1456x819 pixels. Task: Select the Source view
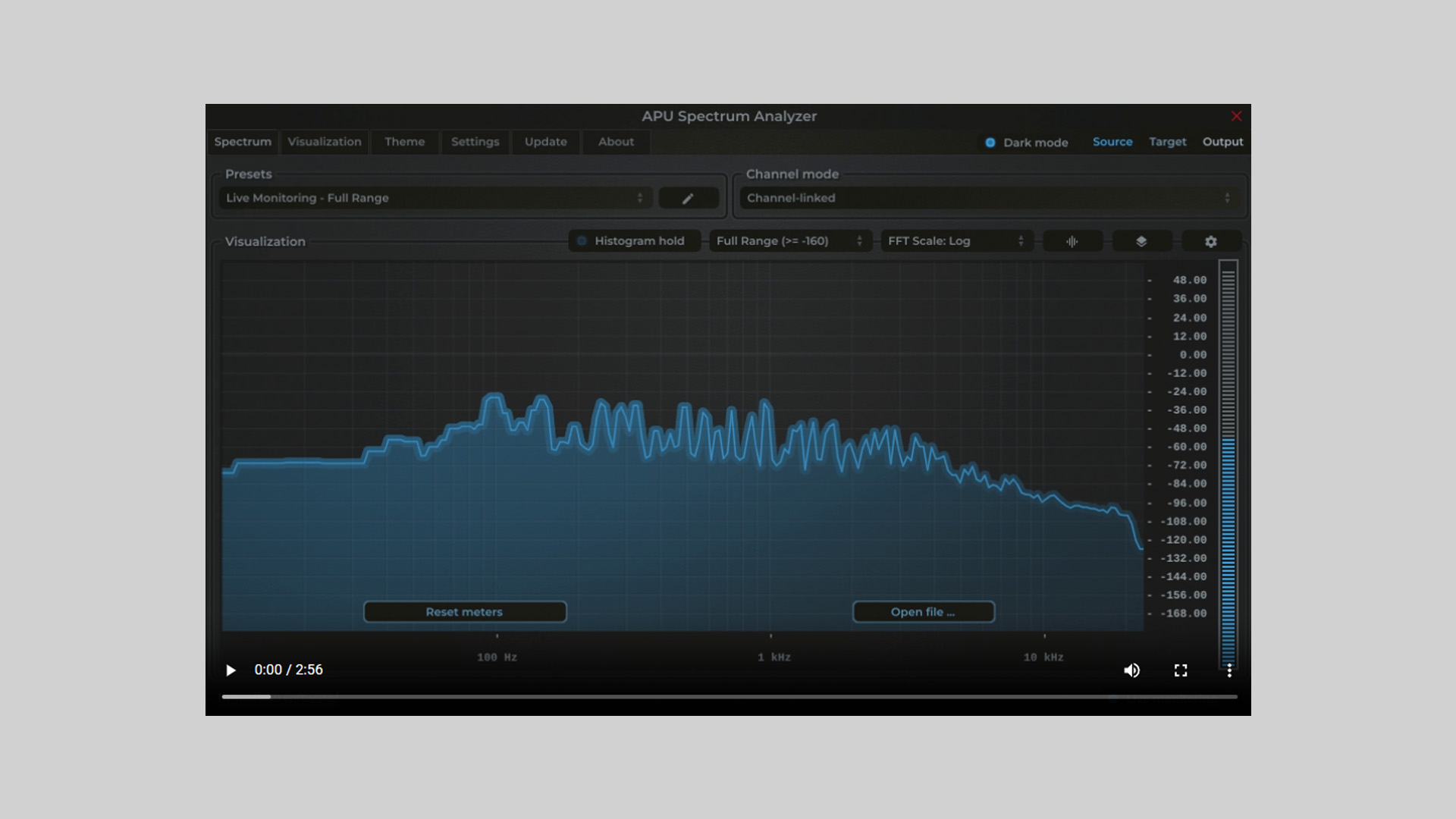click(x=1112, y=142)
